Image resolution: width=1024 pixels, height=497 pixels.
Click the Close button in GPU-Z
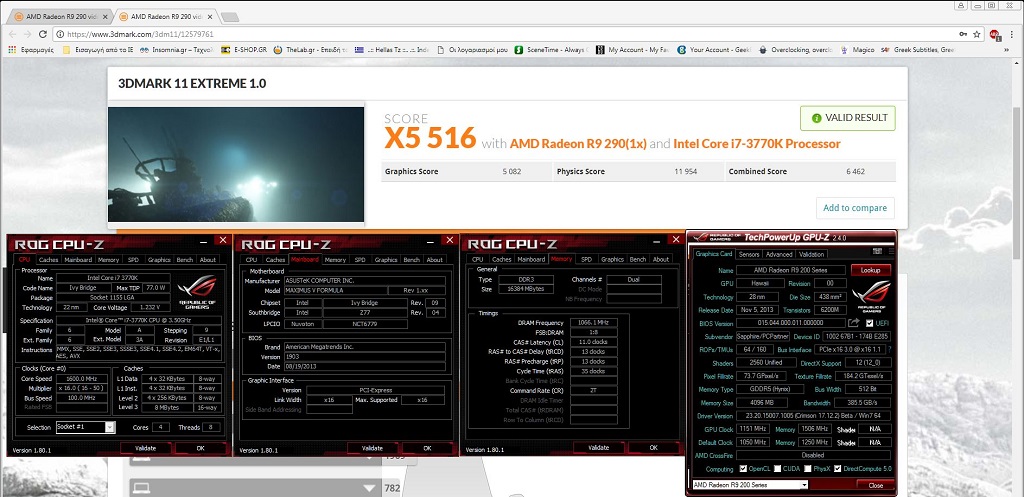(x=876, y=485)
